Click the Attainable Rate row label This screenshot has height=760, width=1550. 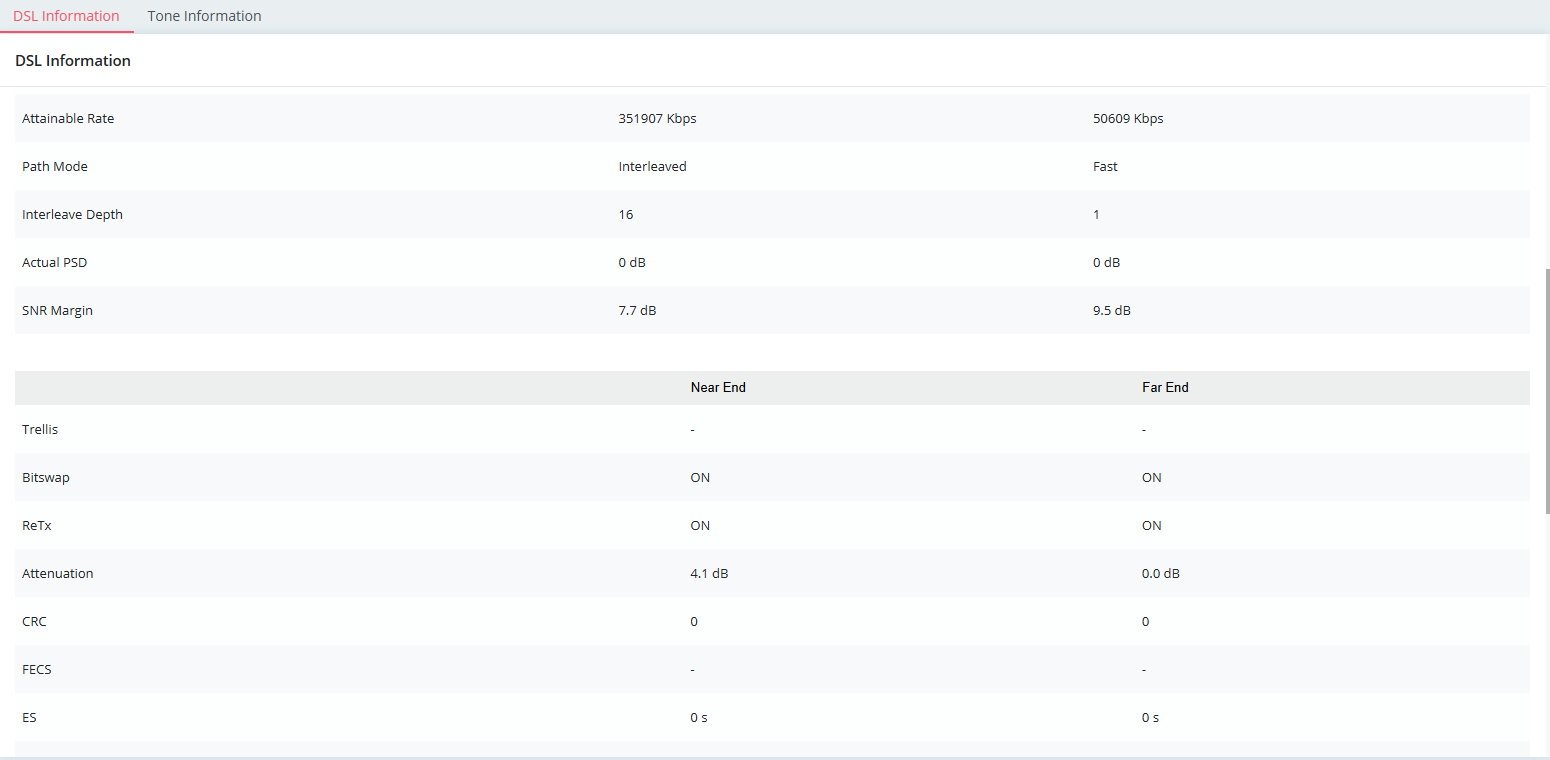pyautogui.click(x=68, y=118)
